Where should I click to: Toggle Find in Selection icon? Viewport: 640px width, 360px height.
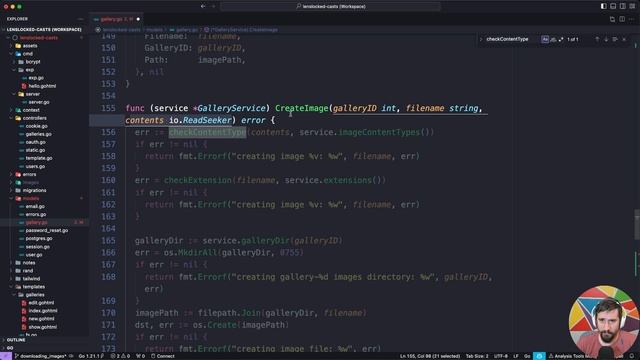[x=615, y=39]
